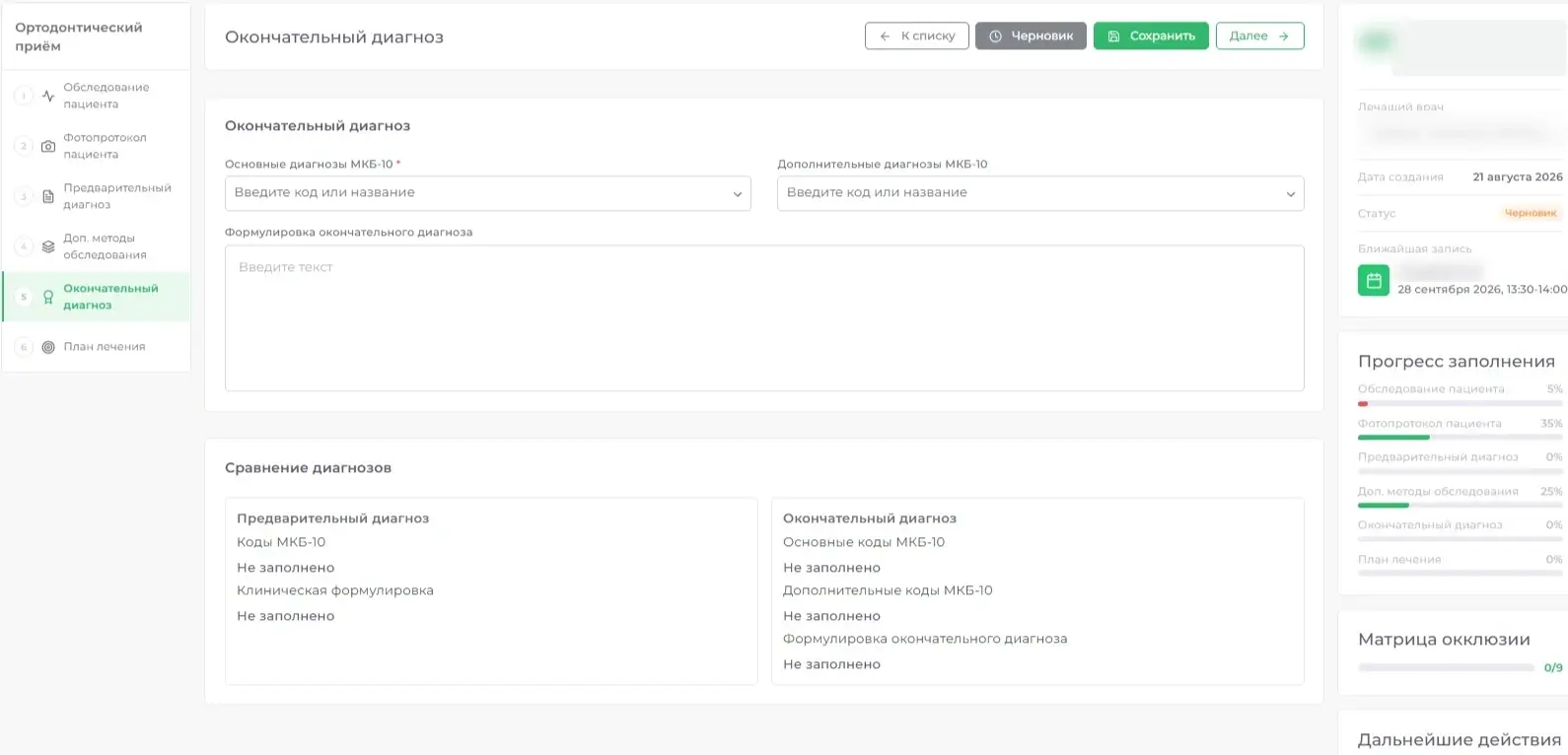Go to step 6 План лечения
Viewport: 1568px width, 755px height.
97,347
